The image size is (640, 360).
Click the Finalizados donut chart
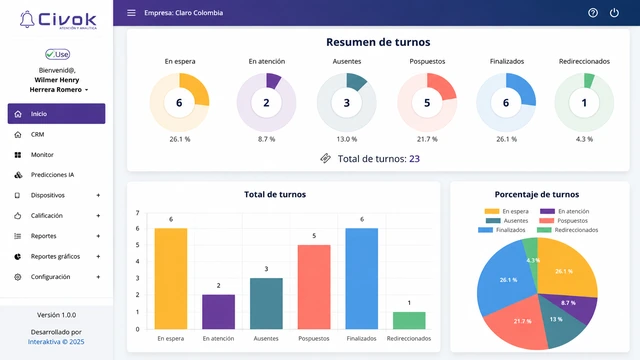(x=506, y=102)
